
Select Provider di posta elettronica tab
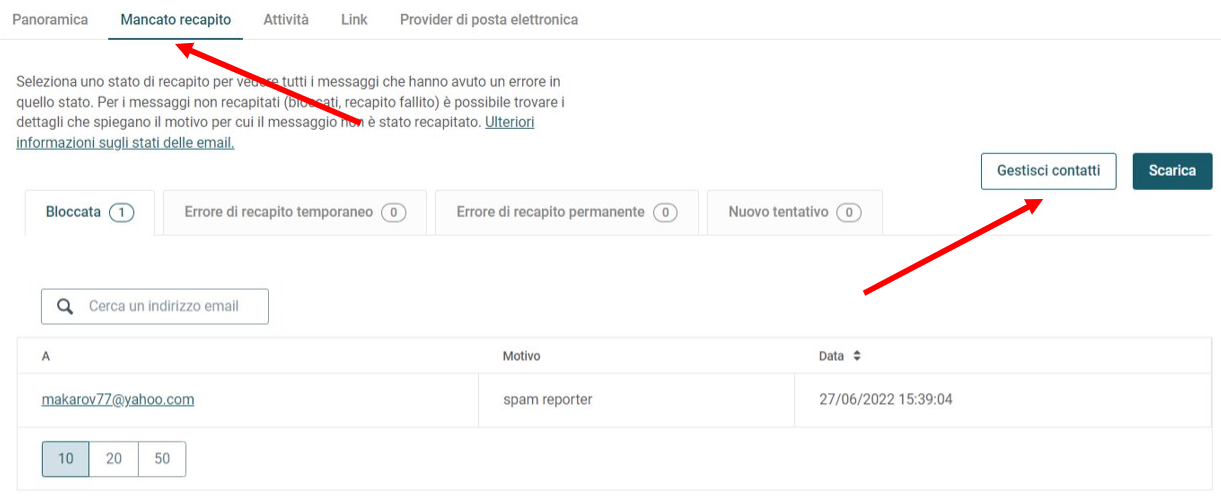[489, 19]
